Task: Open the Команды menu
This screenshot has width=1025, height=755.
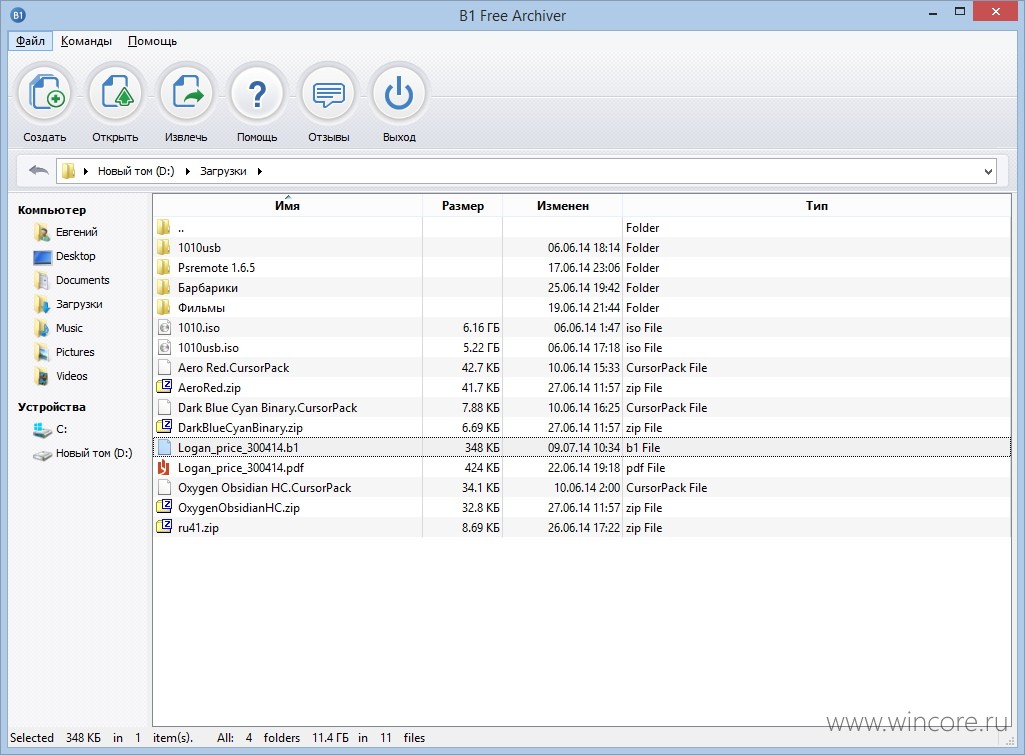Action: coord(86,41)
